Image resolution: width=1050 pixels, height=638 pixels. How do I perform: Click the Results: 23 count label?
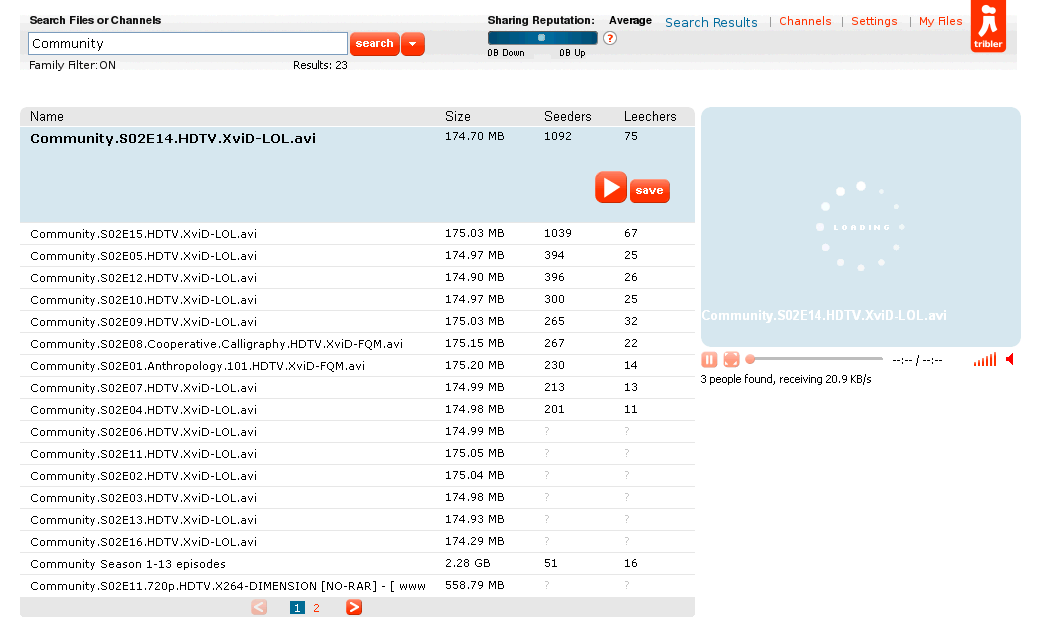(320, 65)
